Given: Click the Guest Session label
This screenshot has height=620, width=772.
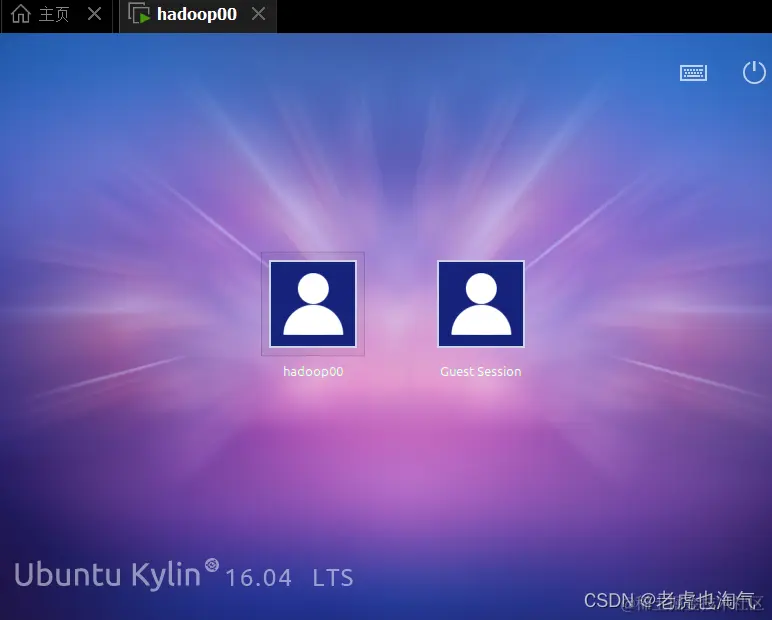Looking at the screenshot, I should click(x=481, y=371).
